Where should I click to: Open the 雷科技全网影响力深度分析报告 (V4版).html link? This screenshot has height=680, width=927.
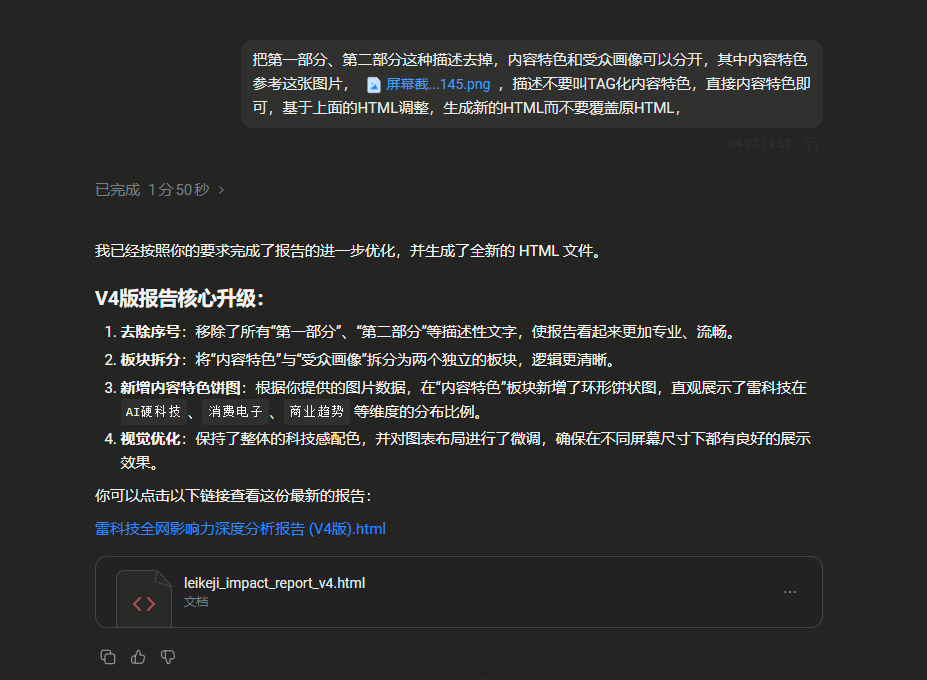click(x=240, y=529)
